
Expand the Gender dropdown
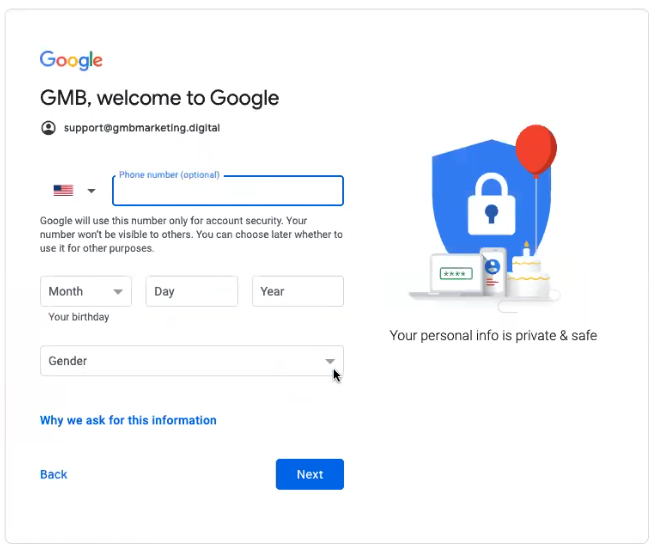(191, 361)
